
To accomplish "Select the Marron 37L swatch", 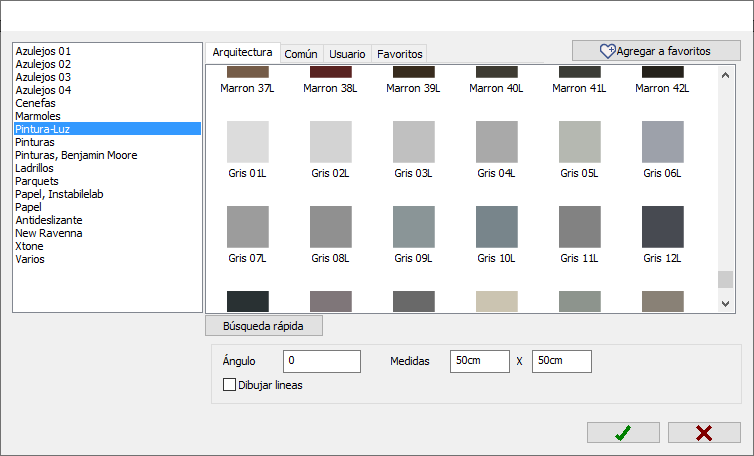I will 248,72.
